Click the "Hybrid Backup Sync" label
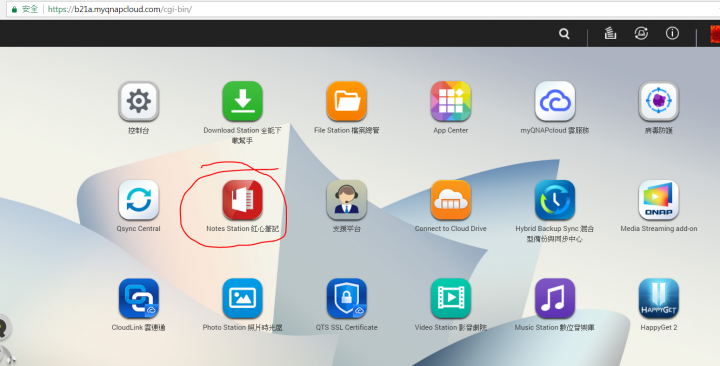This screenshot has height=366, width=720. click(555, 233)
